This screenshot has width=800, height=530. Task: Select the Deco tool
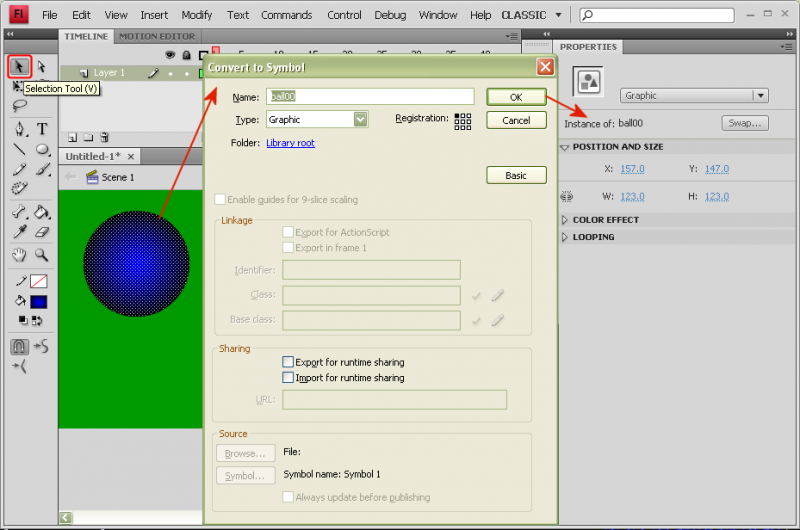pyautogui.click(x=19, y=188)
